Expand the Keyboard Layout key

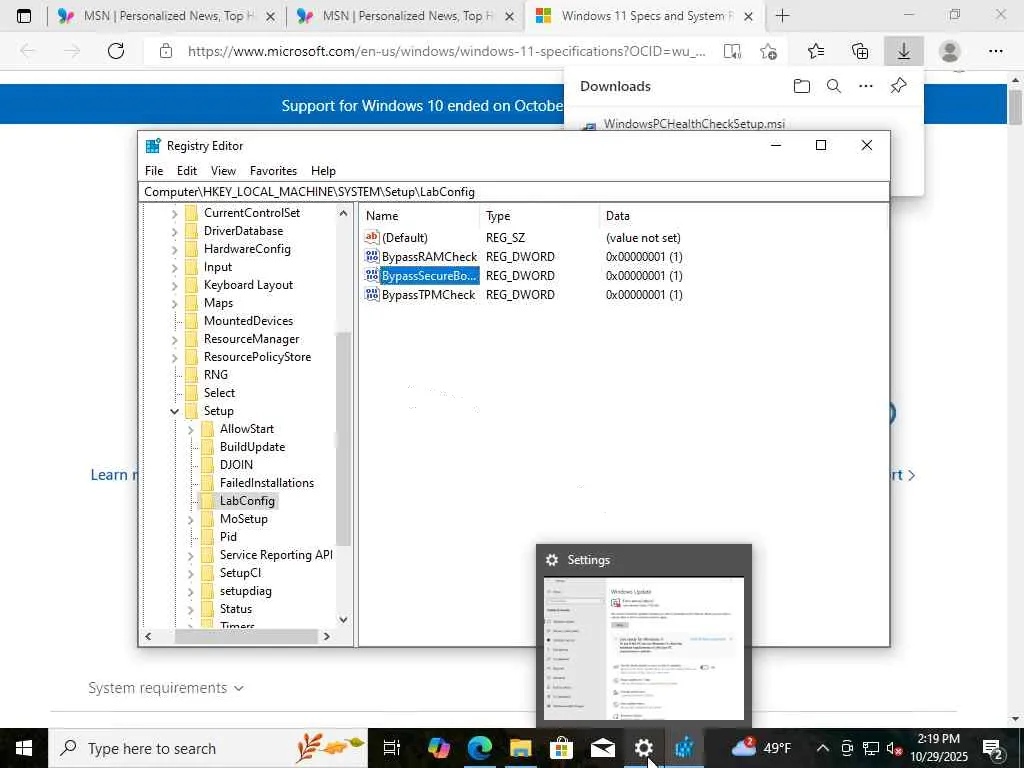coord(174,285)
